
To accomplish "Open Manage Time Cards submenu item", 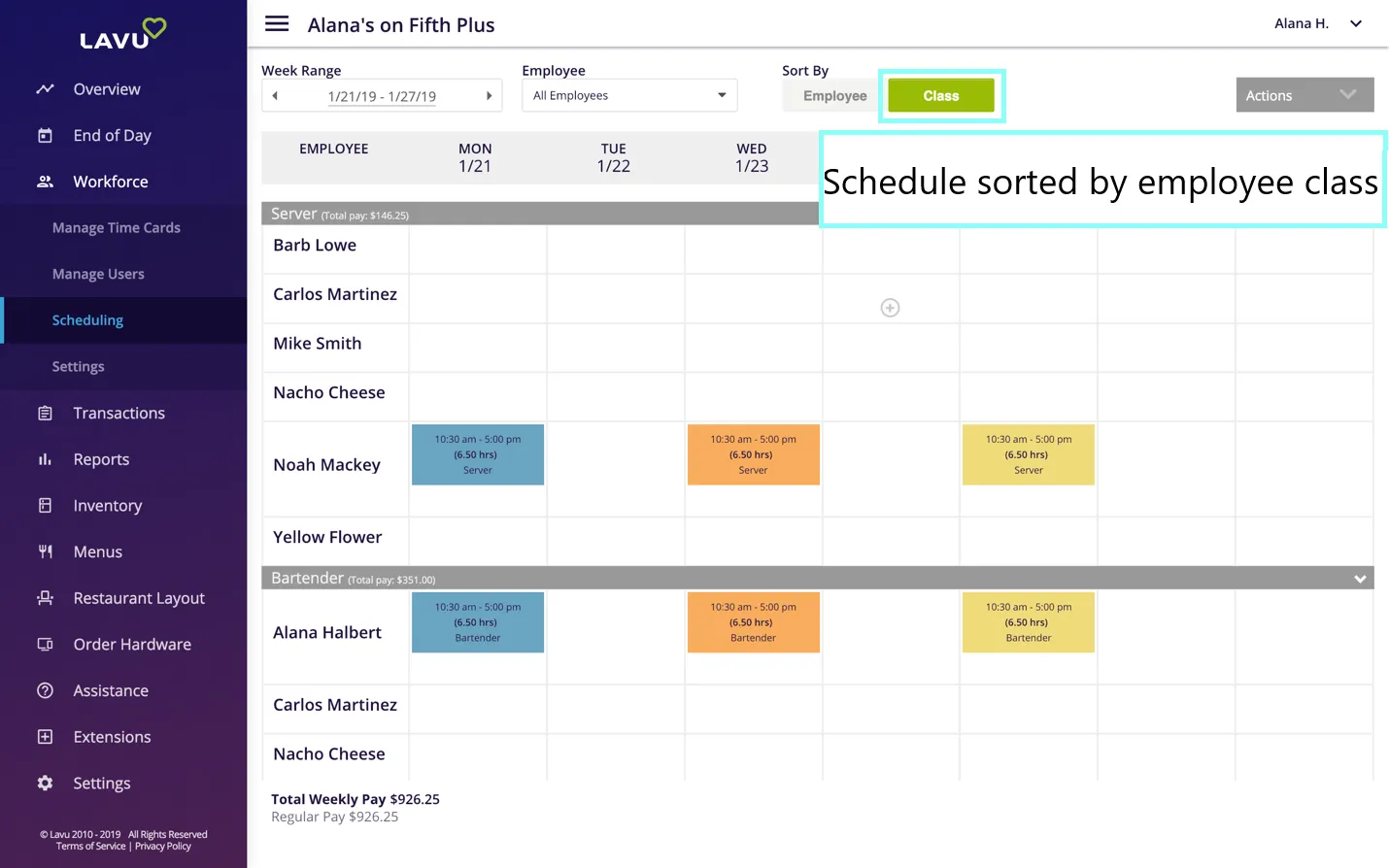I will 117,228.
